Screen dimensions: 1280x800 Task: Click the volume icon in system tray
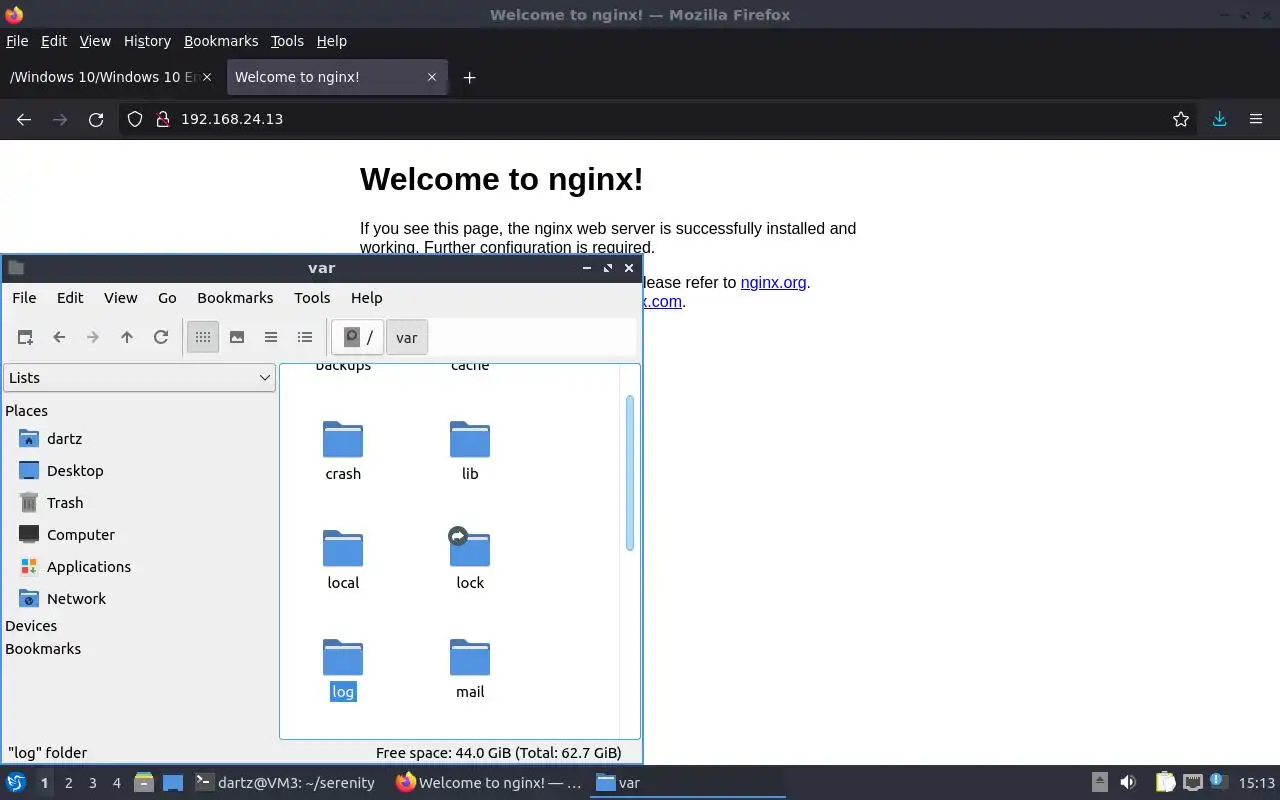pyautogui.click(x=1128, y=783)
